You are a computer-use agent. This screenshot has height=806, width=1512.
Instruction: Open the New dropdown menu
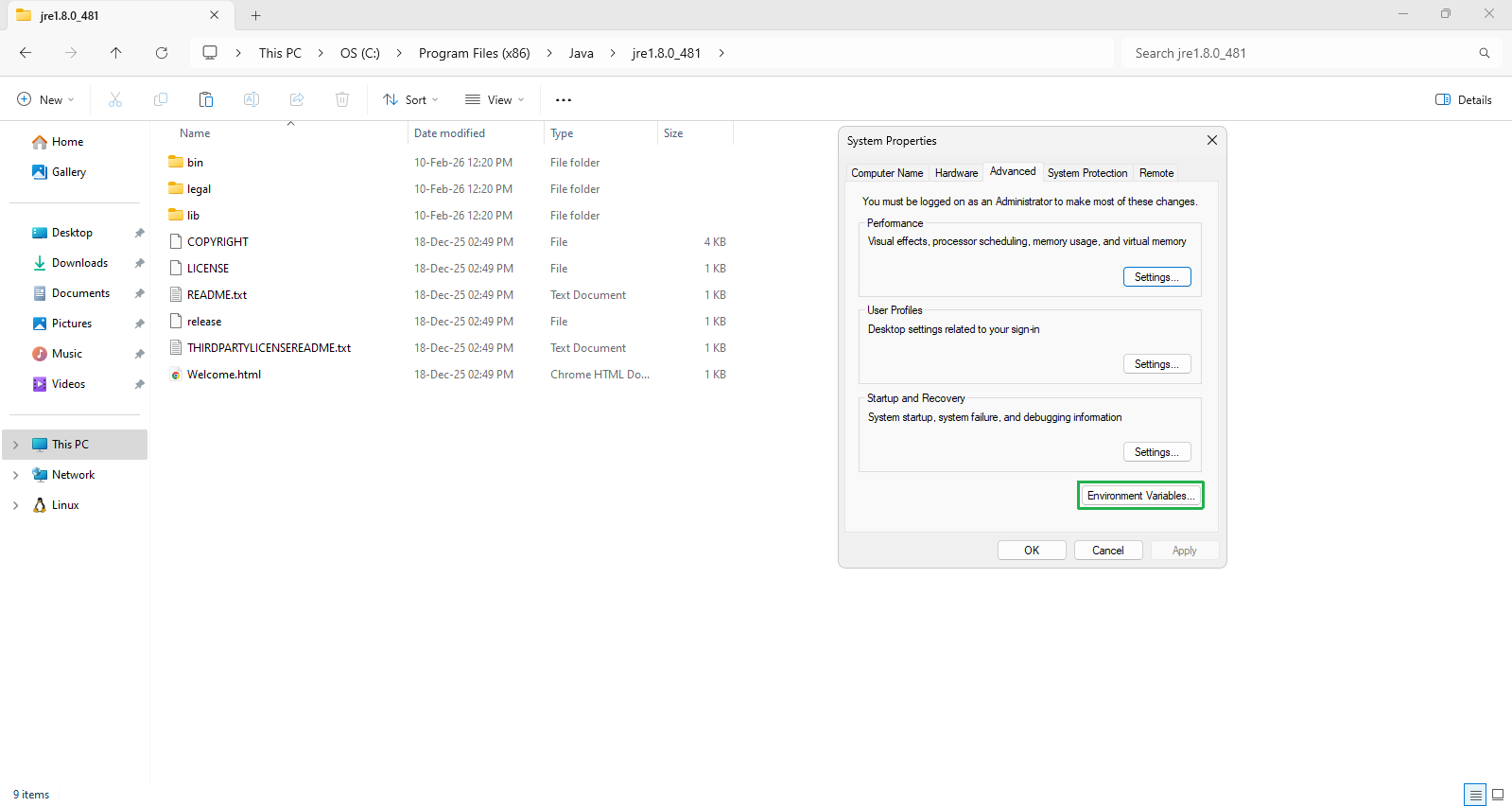click(x=45, y=99)
